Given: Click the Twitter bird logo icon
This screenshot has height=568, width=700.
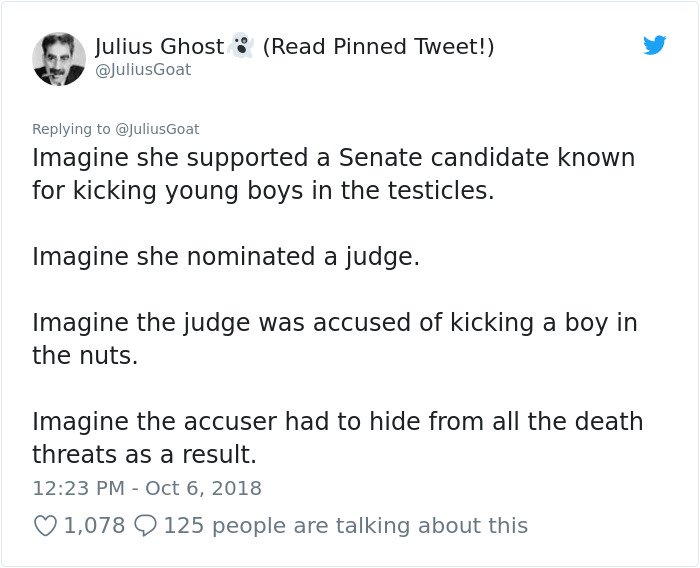Looking at the screenshot, I should [655, 45].
